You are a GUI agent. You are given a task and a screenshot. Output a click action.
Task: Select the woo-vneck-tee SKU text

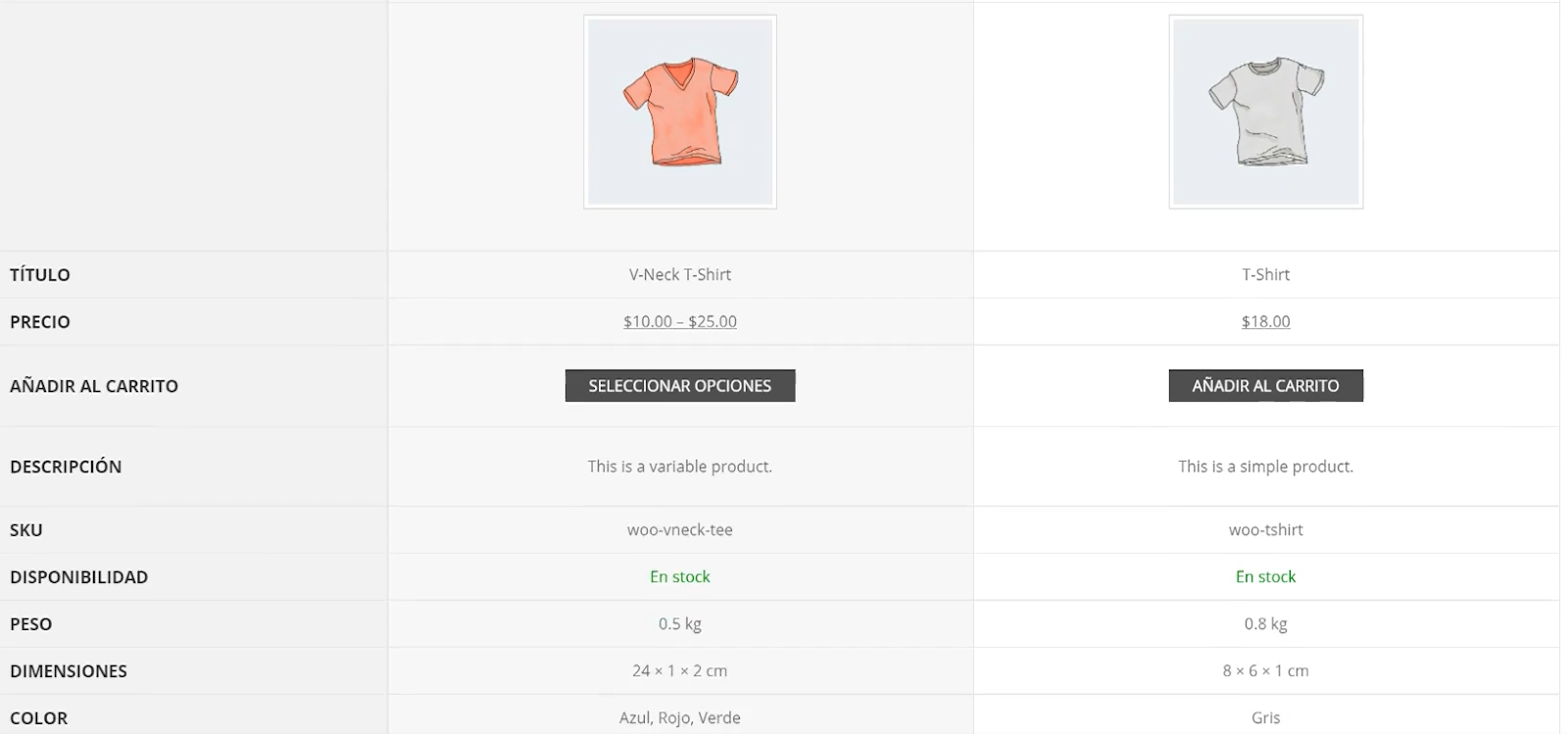680,530
